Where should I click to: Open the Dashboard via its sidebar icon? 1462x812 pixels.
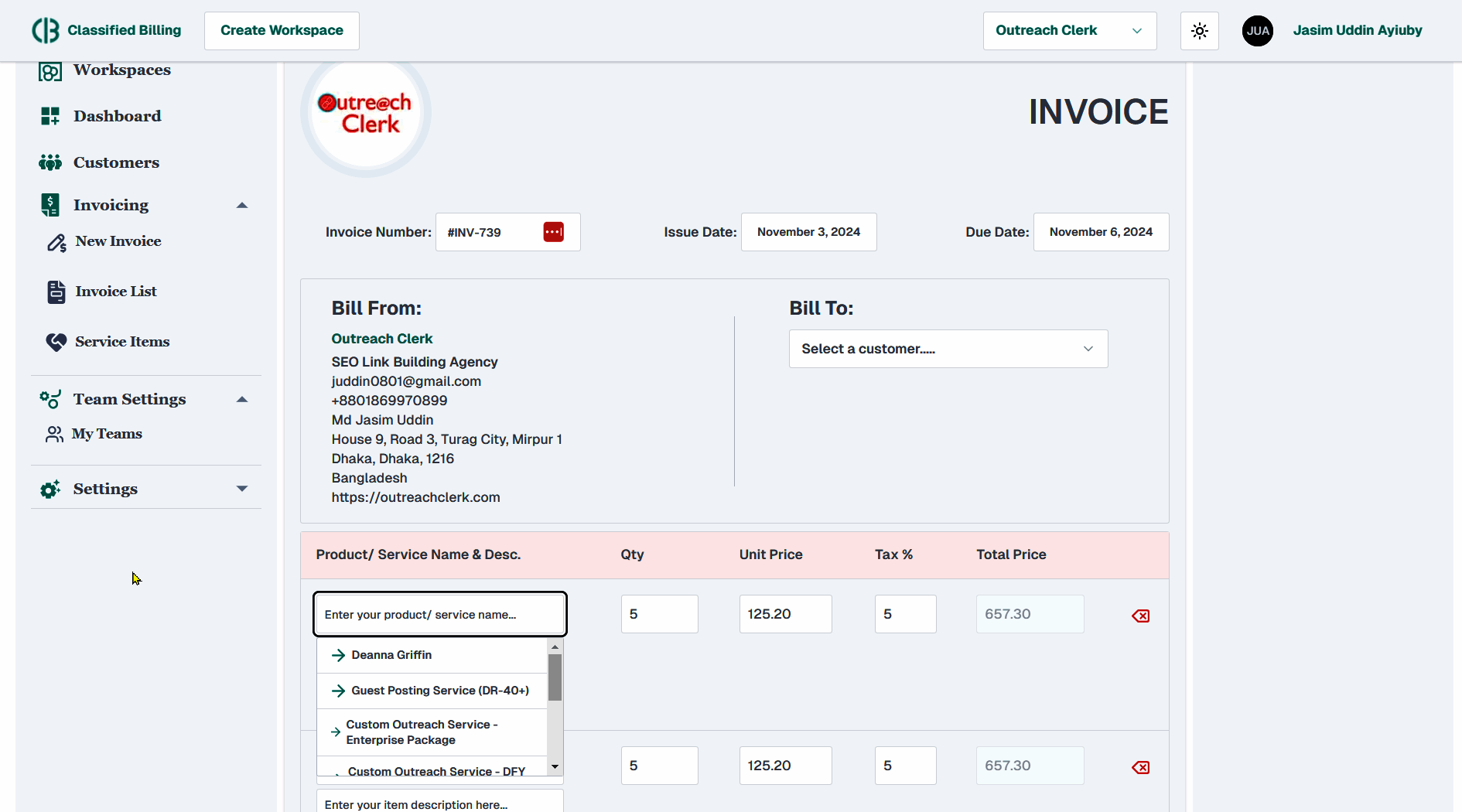point(50,115)
